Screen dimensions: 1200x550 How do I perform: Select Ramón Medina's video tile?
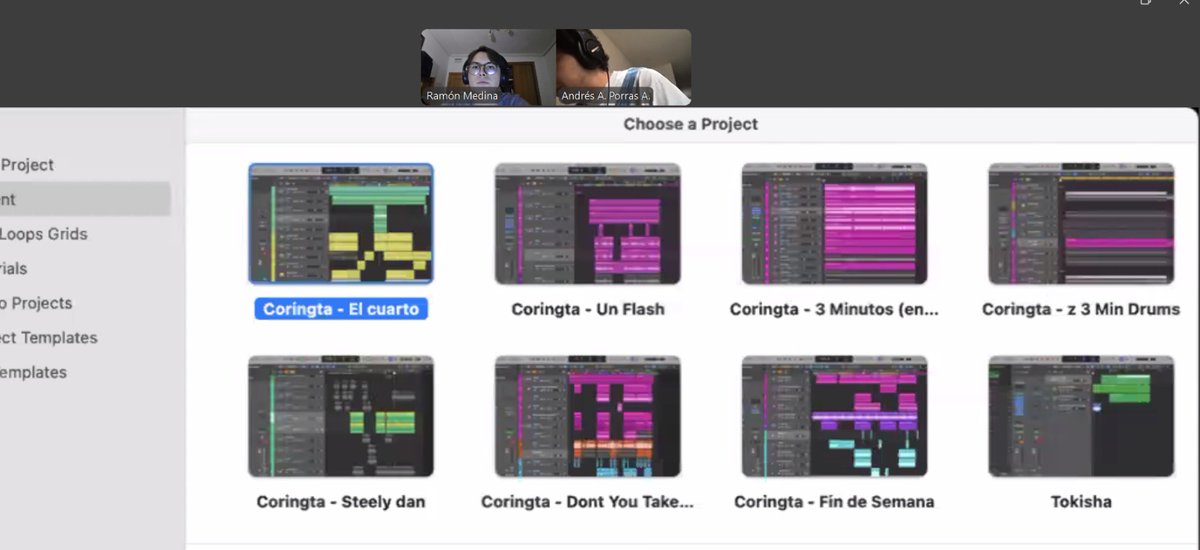(x=488, y=67)
